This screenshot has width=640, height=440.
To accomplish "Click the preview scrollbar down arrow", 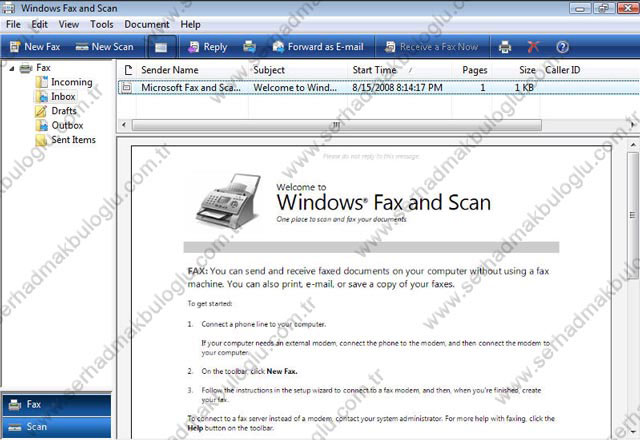I will click(633, 431).
